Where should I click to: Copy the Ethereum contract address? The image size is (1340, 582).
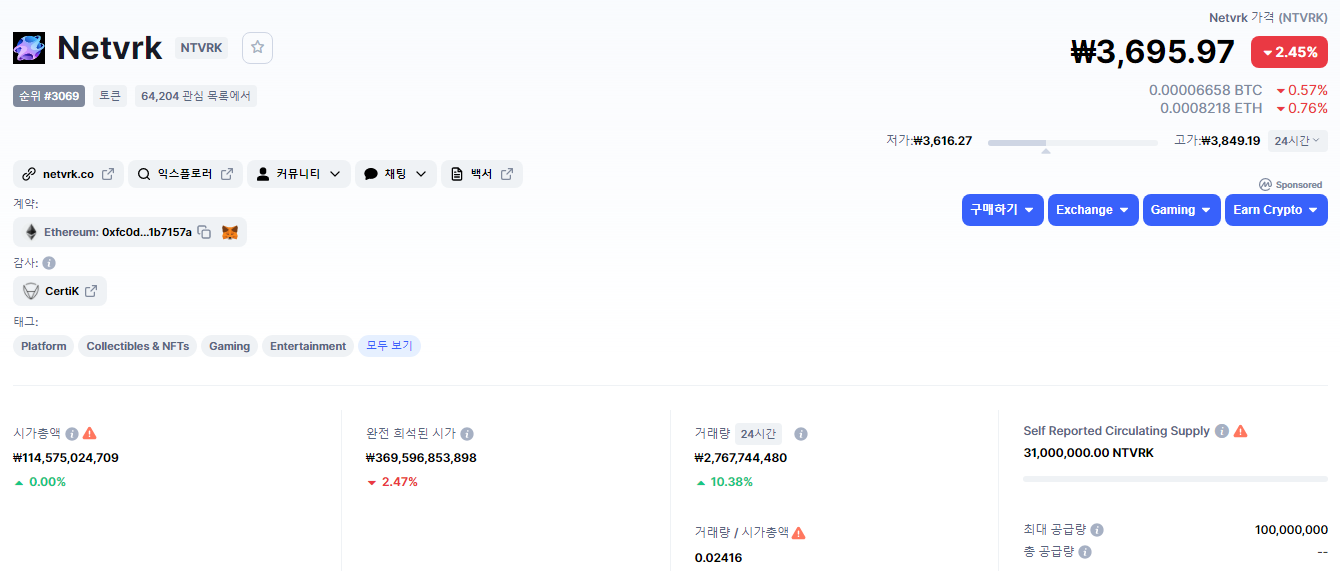coord(204,232)
